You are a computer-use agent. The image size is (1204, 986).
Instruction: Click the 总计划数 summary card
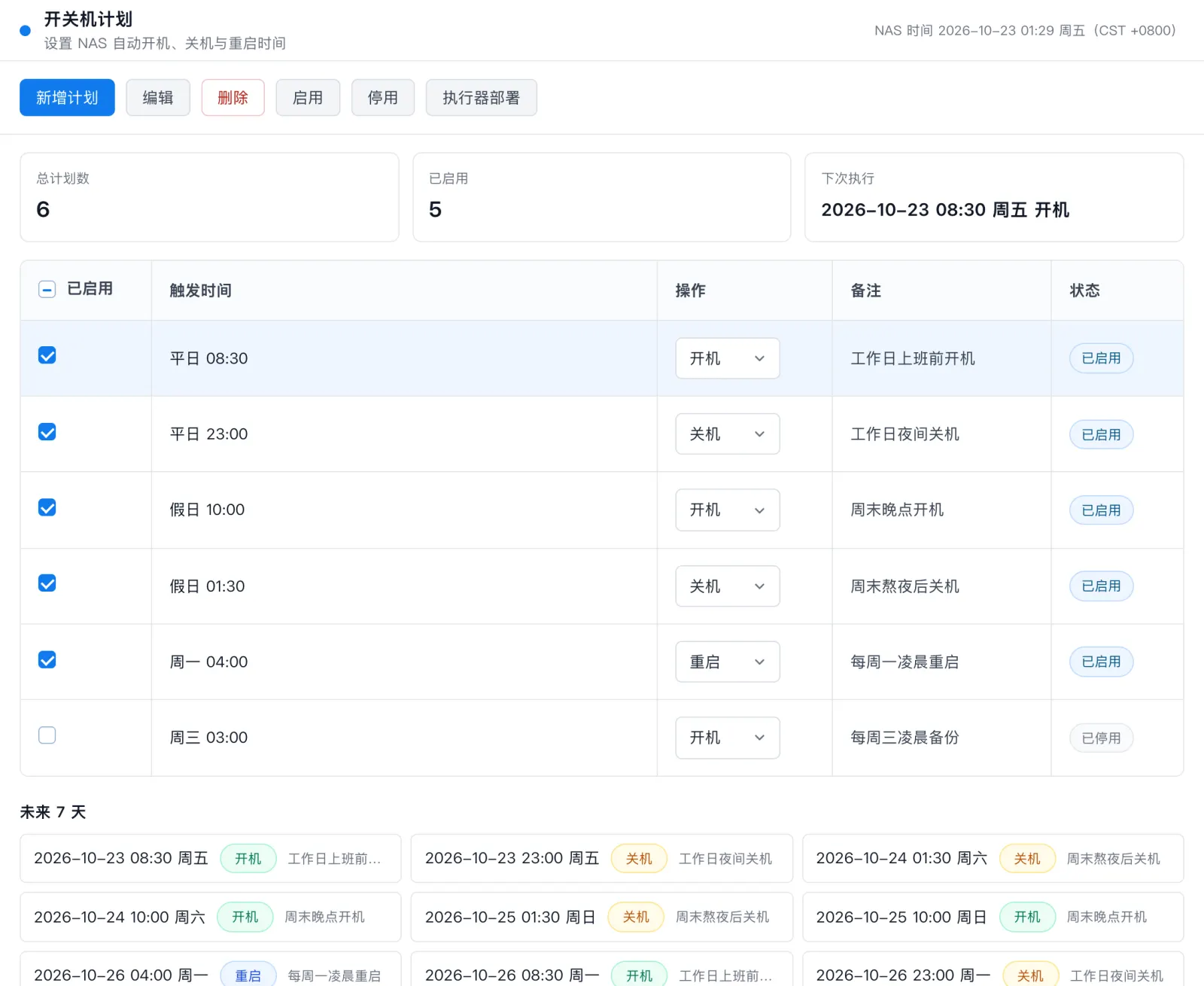pyautogui.click(x=209, y=197)
